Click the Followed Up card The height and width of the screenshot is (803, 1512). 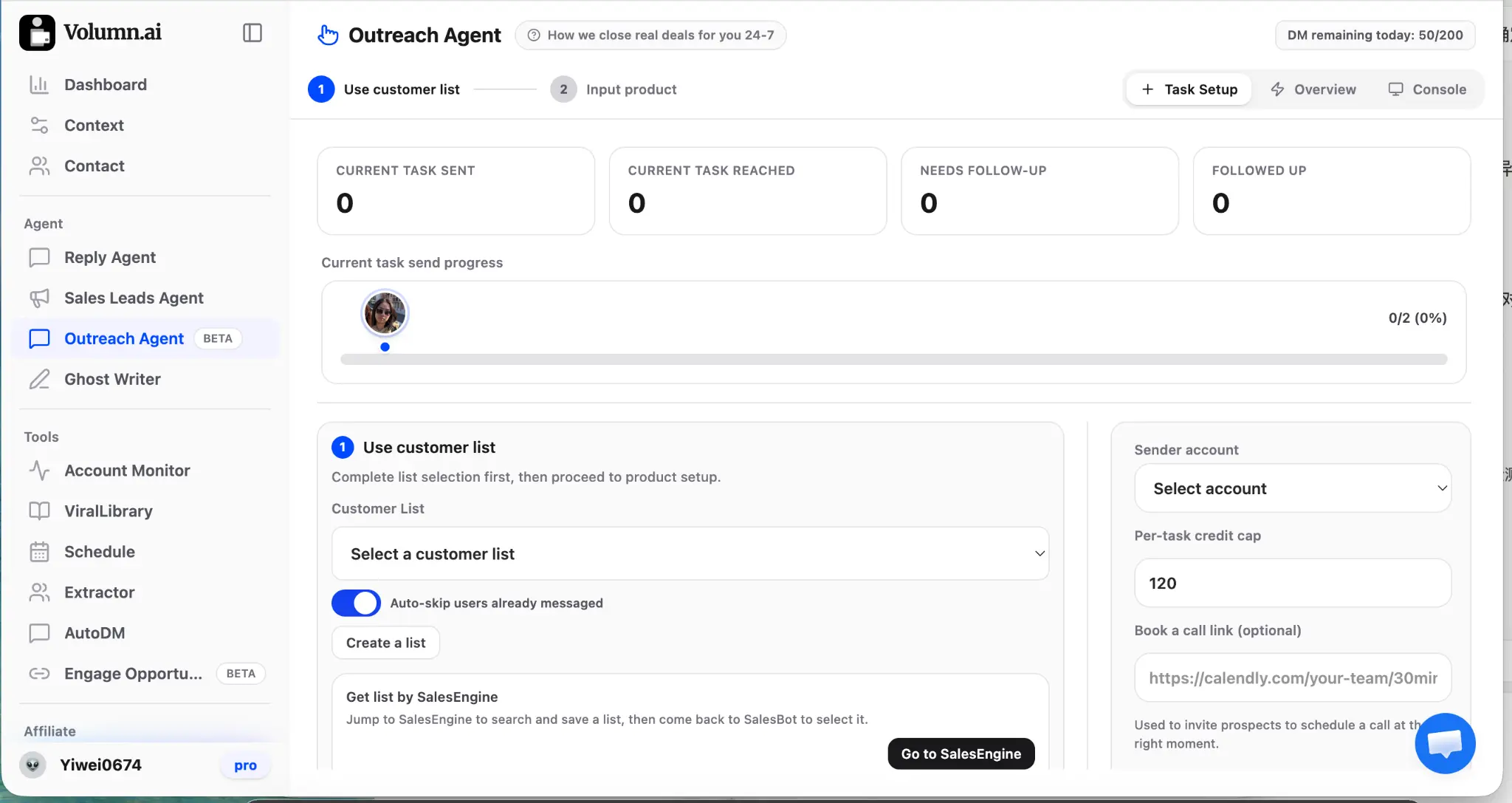coord(1332,191)
